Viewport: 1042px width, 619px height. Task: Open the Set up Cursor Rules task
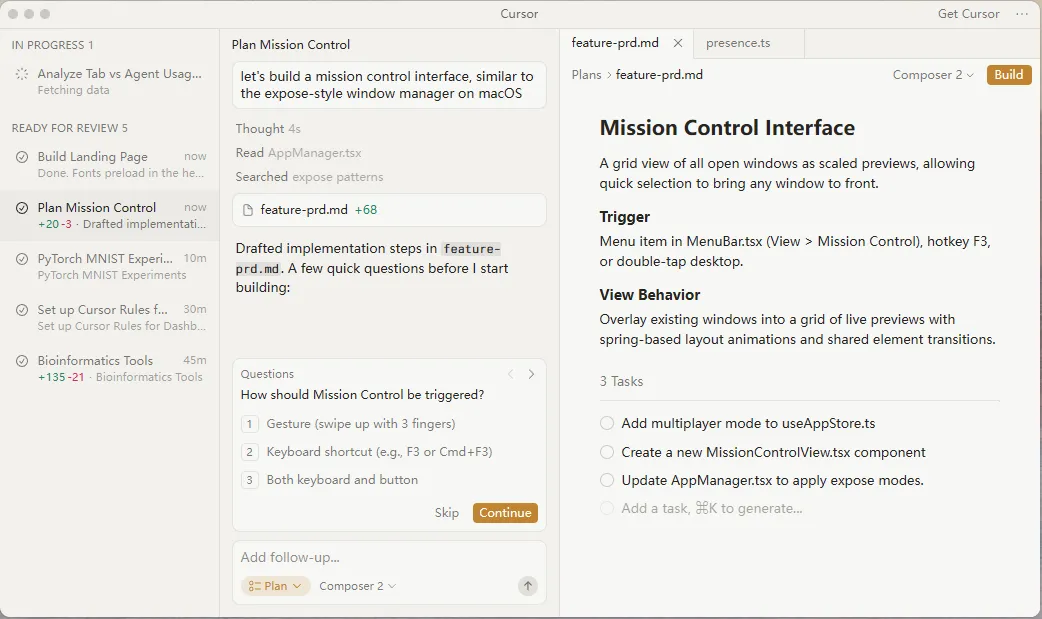click(x=110, y=317)
